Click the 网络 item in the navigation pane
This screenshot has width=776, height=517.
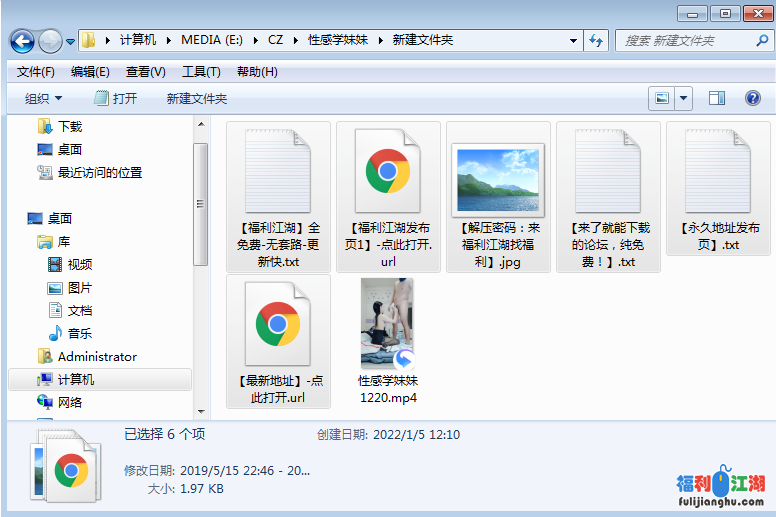click(x=70, y=402)
